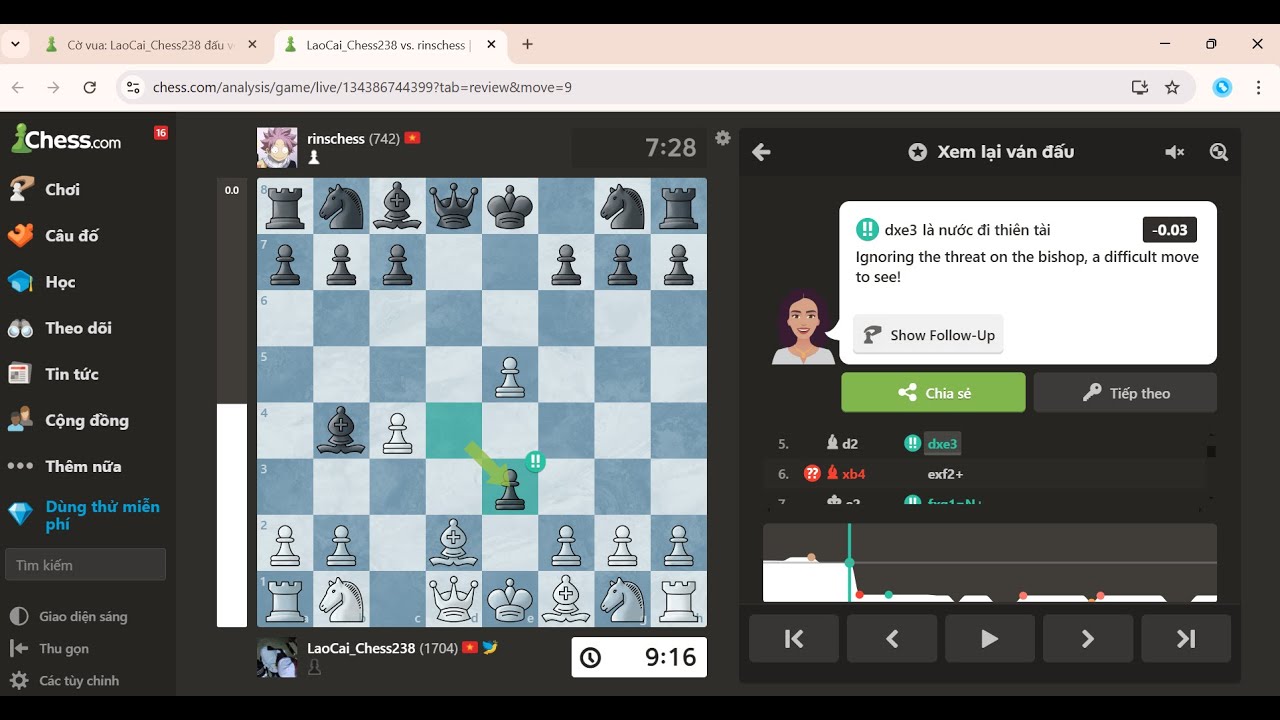Click the Chess.com logo

pos(66,139)
